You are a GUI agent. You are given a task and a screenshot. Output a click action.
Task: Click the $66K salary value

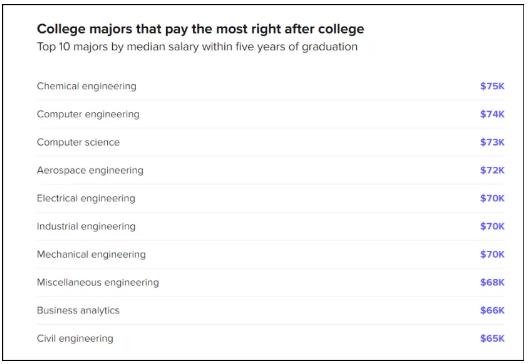492,310
